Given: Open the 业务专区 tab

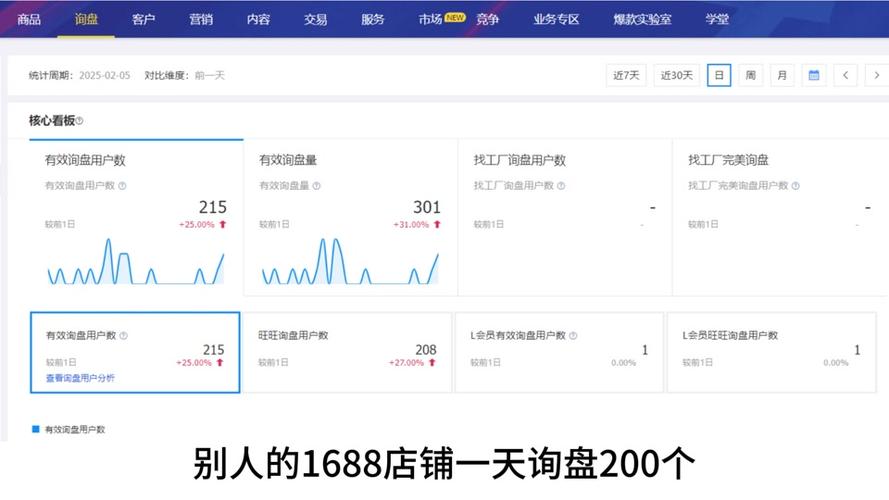Looking at the screenshot, I should pos(556,19).
